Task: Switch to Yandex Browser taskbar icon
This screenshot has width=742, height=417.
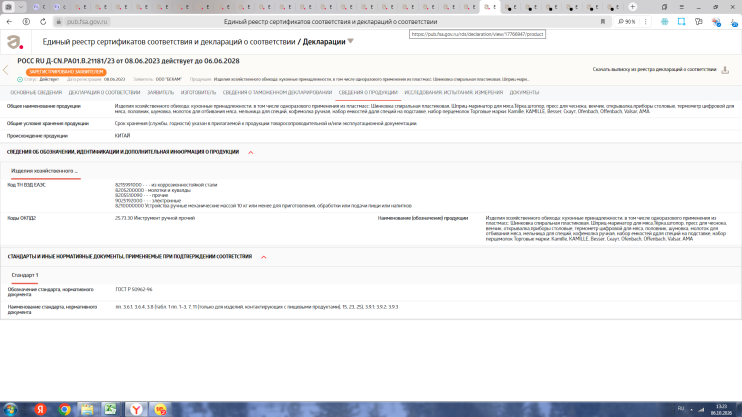Action: coord(136,409)
